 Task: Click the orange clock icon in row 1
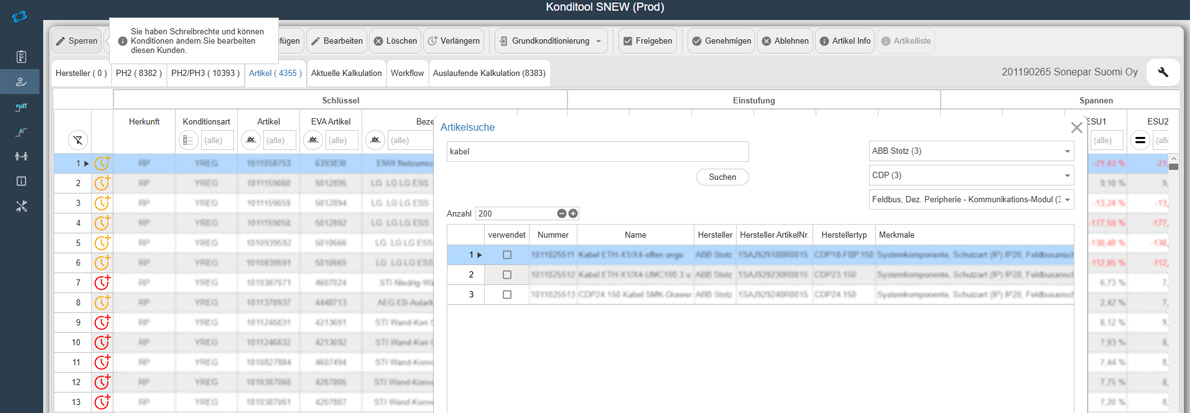(102, 162)
